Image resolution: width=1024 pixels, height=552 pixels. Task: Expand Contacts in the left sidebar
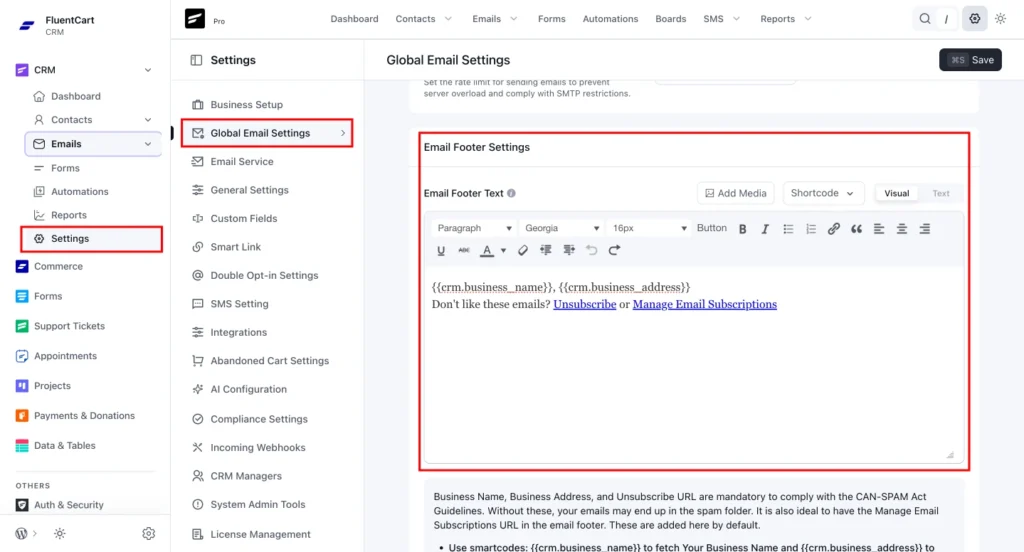148,120
